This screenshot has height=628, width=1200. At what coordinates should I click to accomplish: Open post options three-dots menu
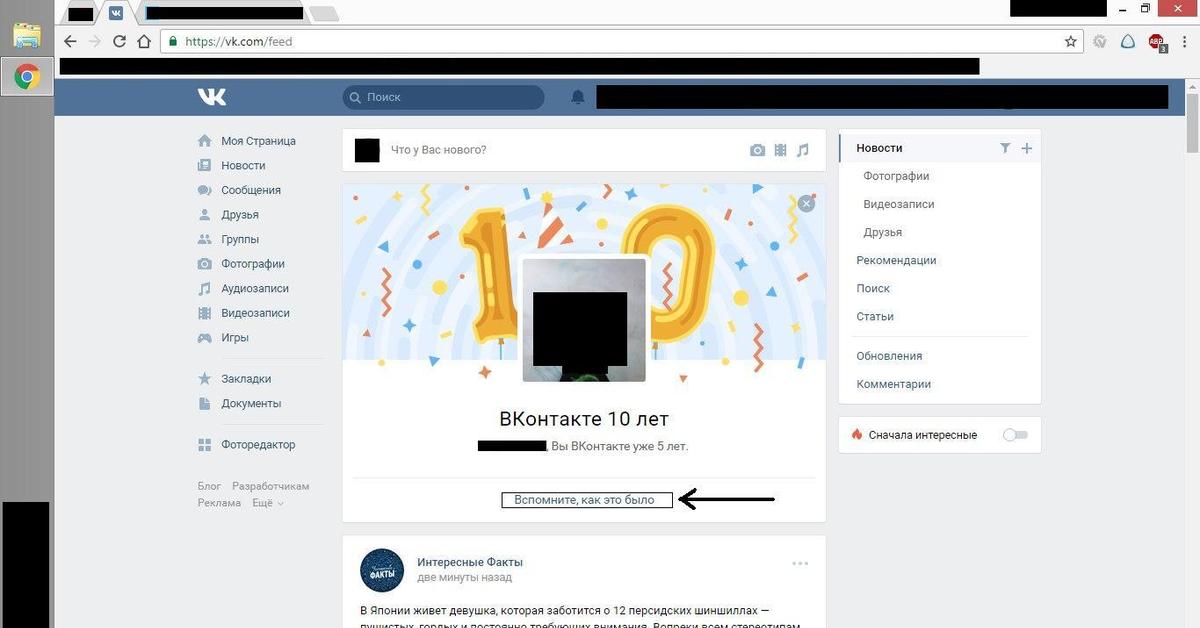[x=800, y=564]
